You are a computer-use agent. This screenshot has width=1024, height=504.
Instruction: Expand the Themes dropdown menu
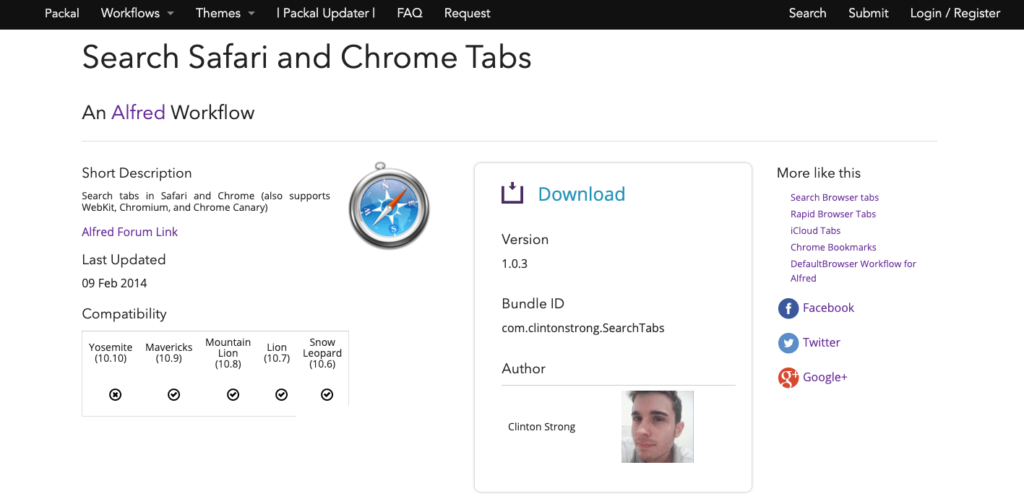225,13
